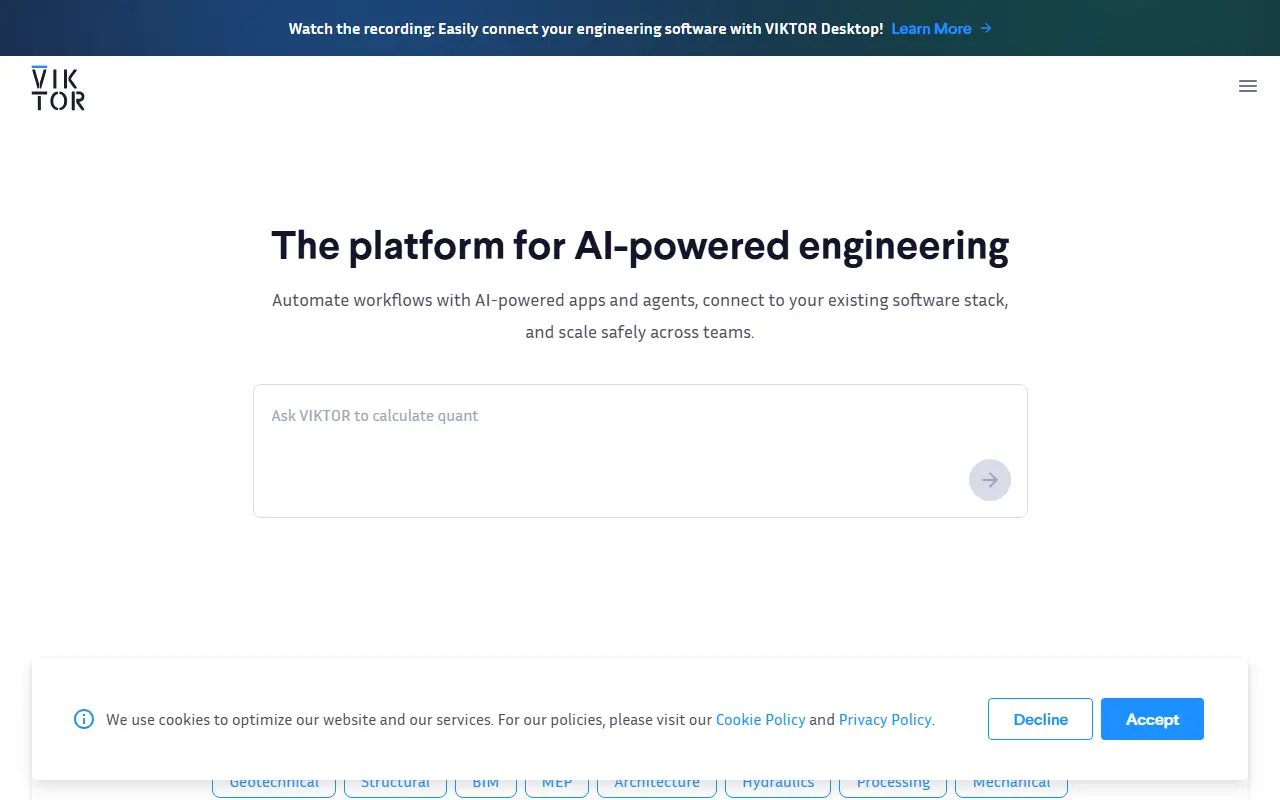Open the Privacy Policy link
This screenshot has width=1280, height=800.
pyautogui.click(x=886, y=719)
